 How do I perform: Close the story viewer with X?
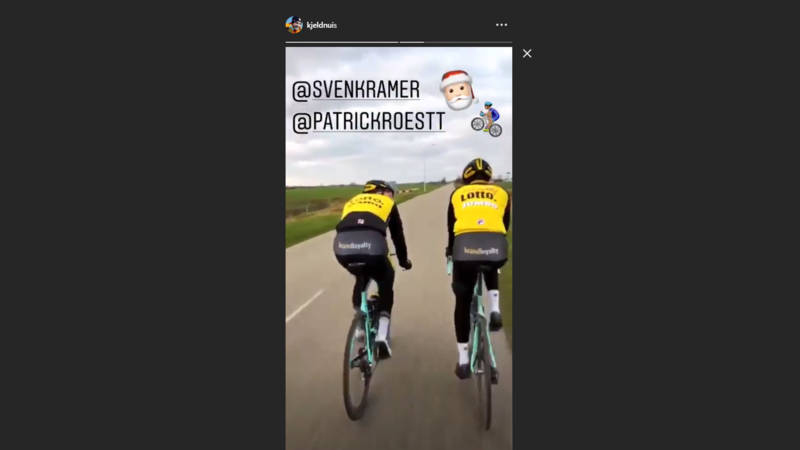527,53
